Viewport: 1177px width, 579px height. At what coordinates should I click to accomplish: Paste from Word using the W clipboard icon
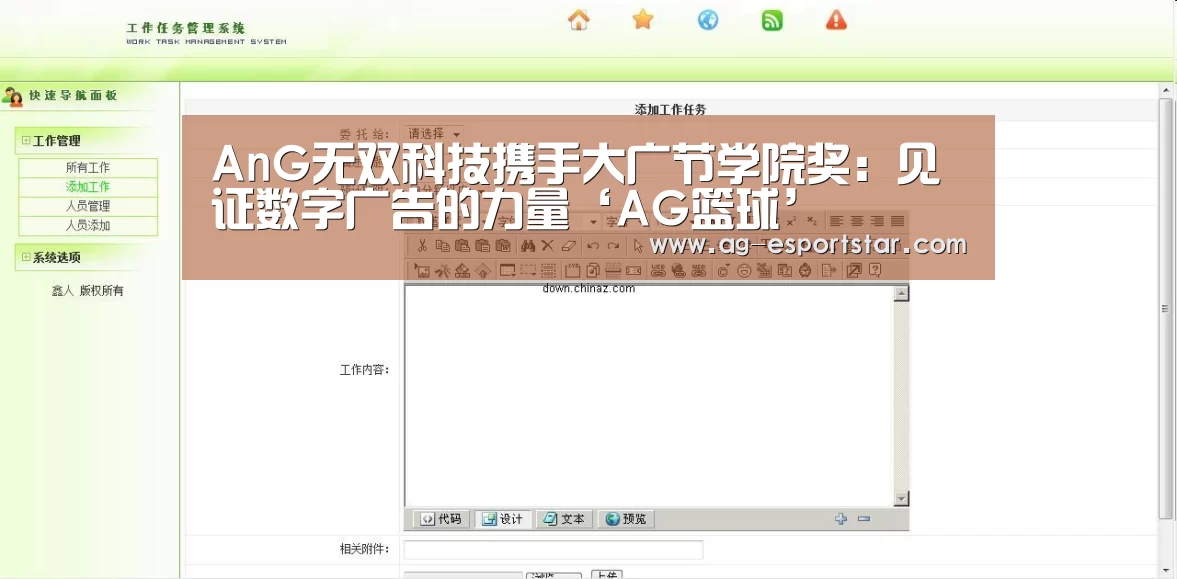503,246
